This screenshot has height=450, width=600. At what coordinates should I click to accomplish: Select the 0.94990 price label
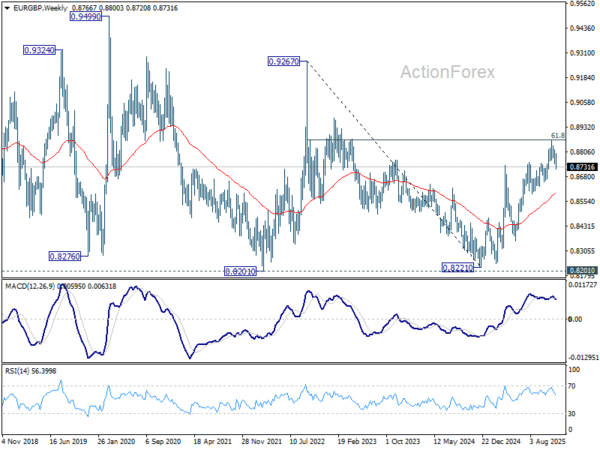coord(86,16)
